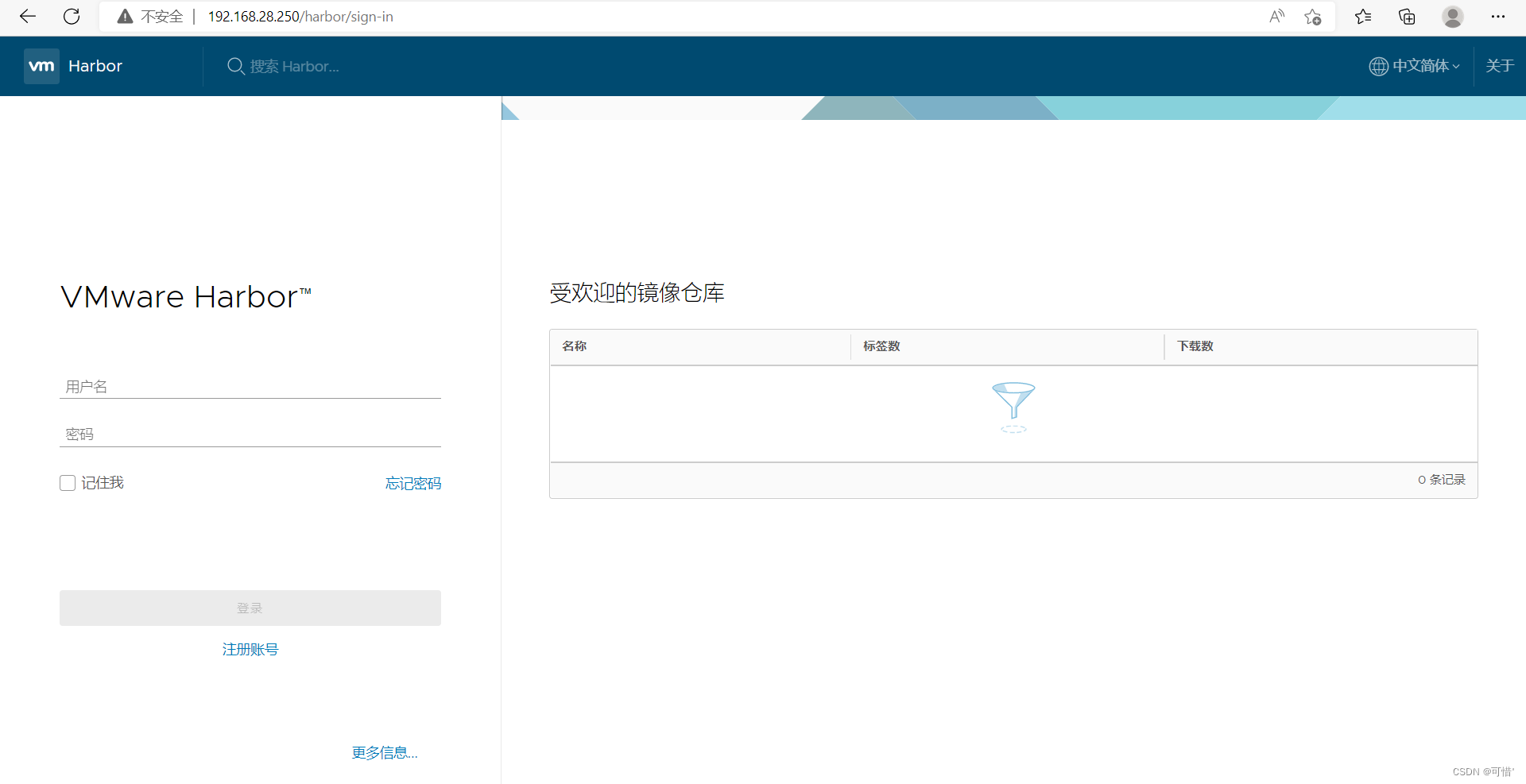1526x784 pixels.
Task: Reload the page with the refresh icon
Action: pos(72,17)
